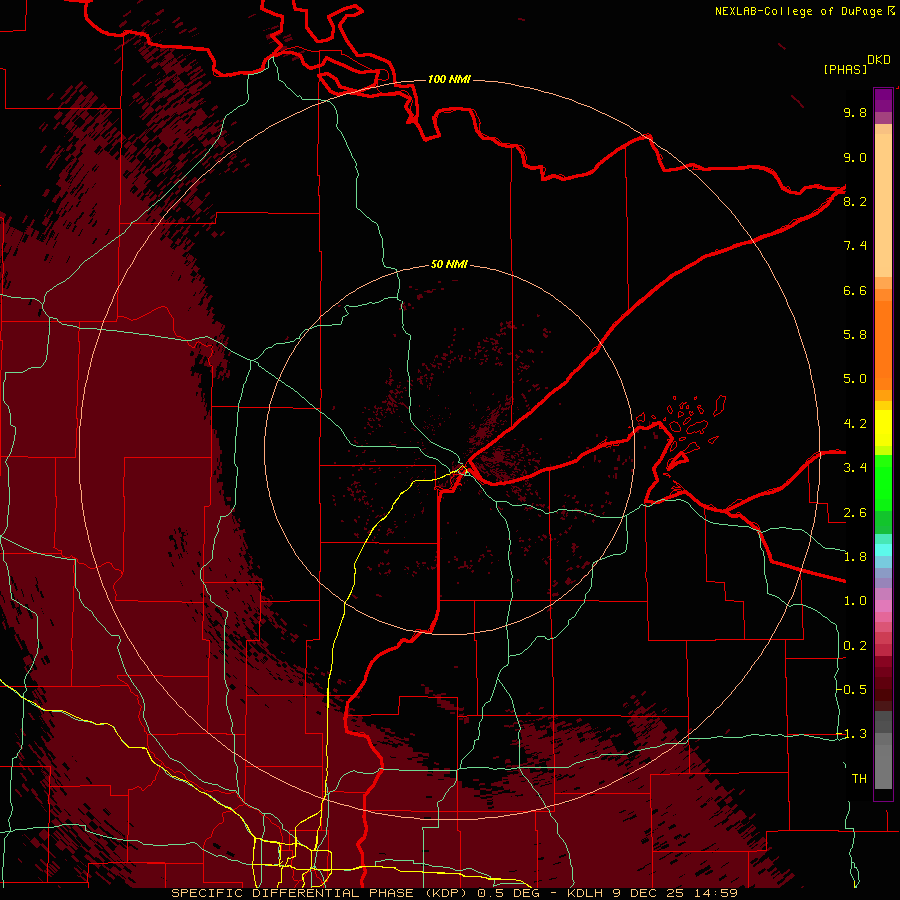Click the 8.2 scale value
The height and width of the screenshot is (900, 900).
click(855, 201)
